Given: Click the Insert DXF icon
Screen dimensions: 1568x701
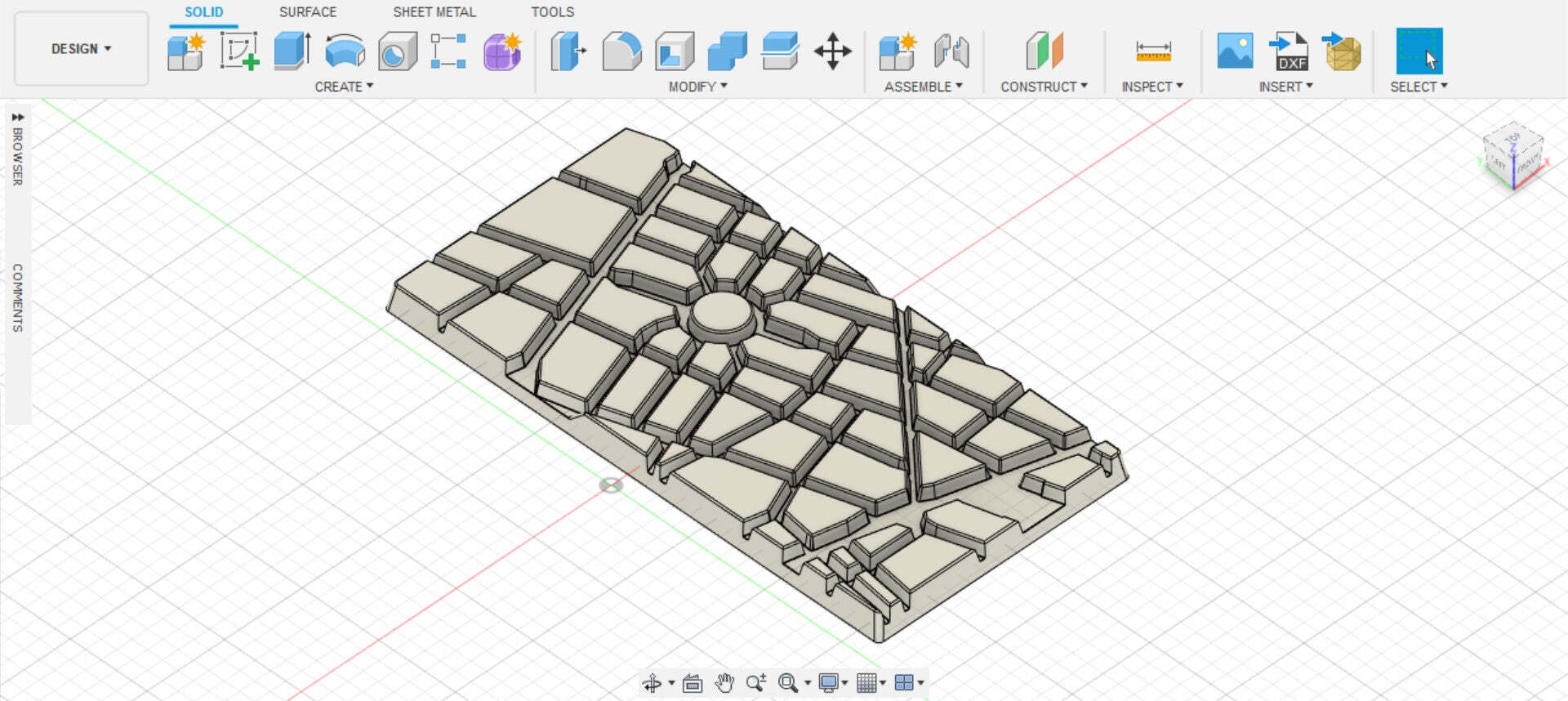Looking at the screenshot, I should pos(1288,51).
